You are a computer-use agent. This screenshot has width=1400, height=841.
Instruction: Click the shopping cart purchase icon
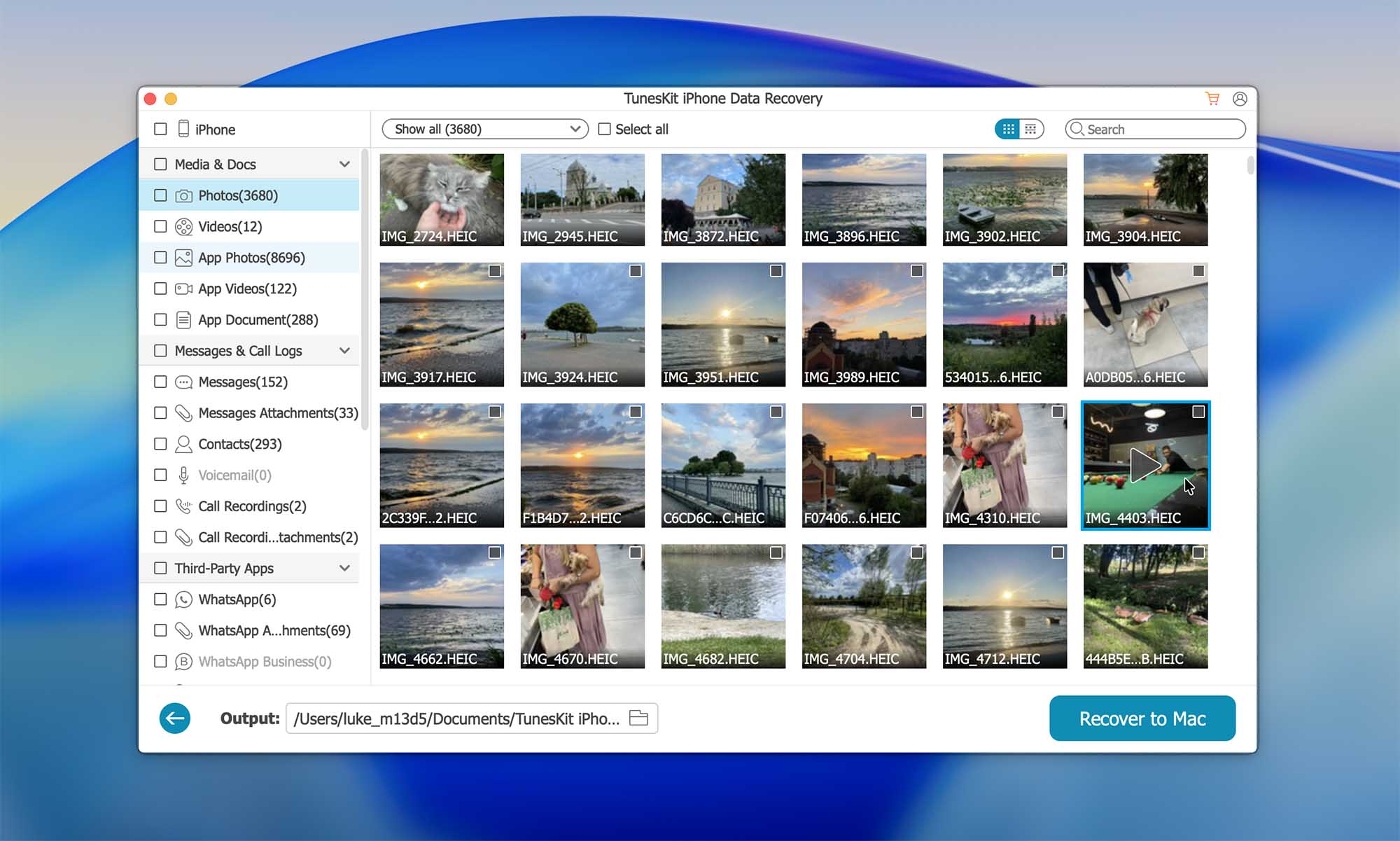1212,99
